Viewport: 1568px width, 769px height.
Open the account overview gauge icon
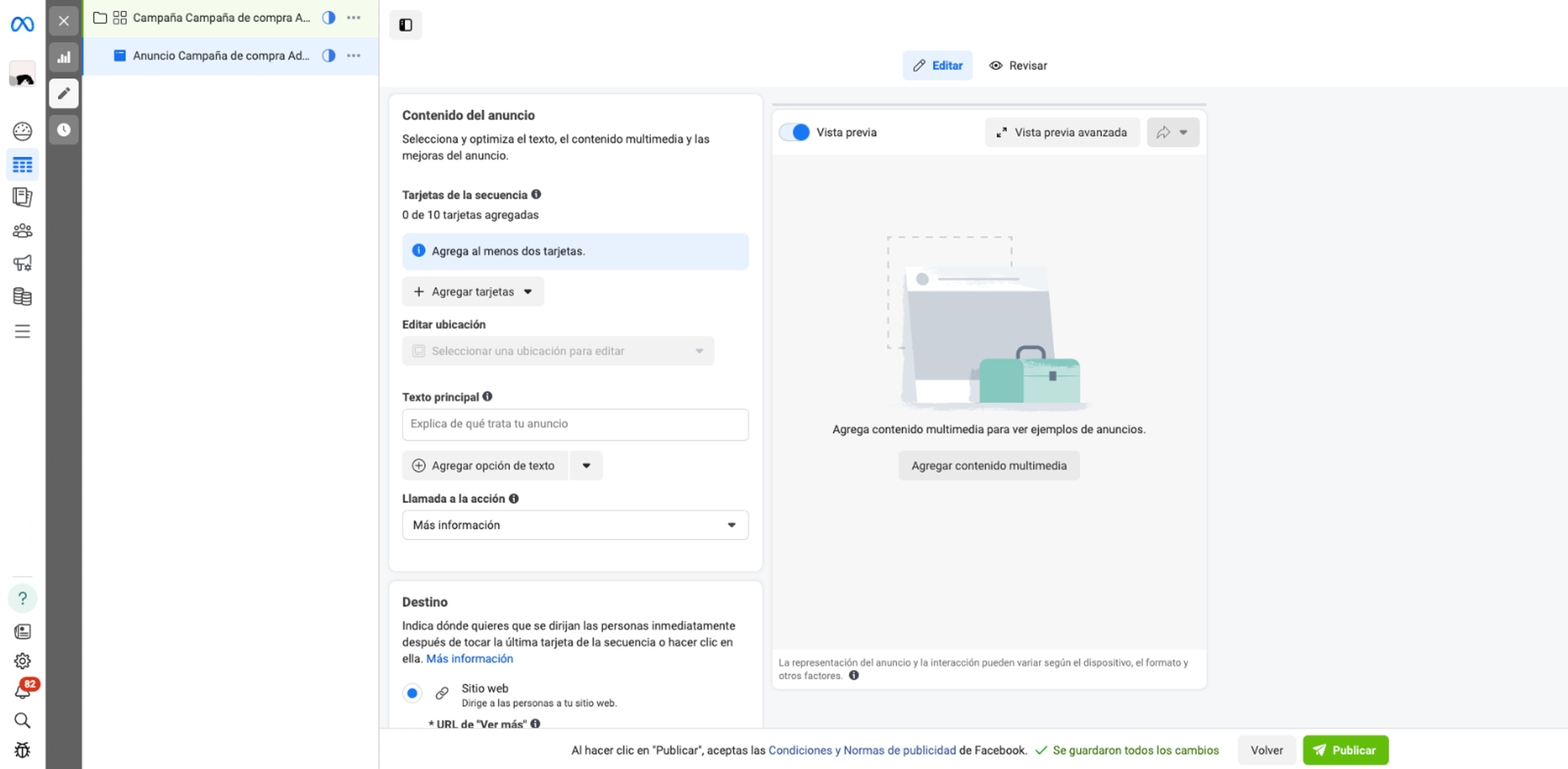point(22,131)
